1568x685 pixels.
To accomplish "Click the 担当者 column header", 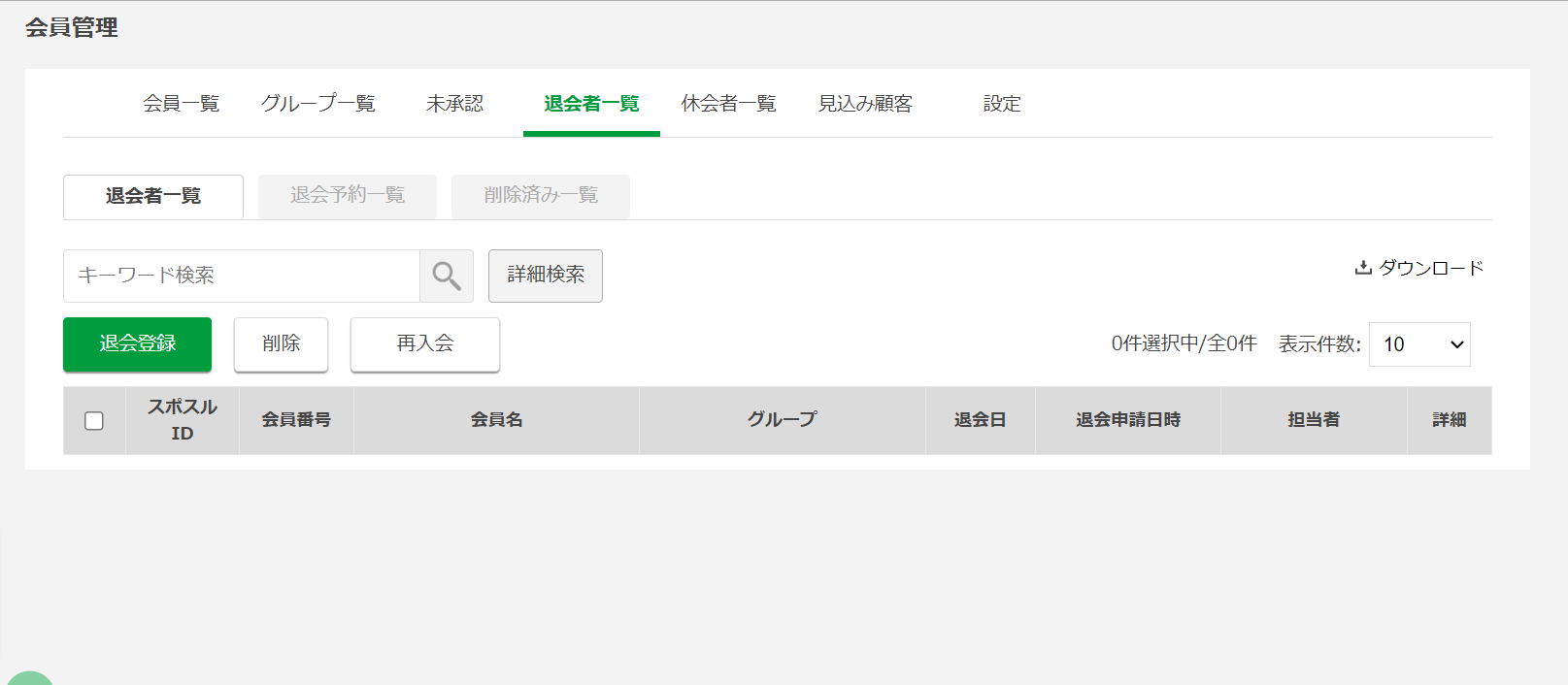I will 1314,420.
